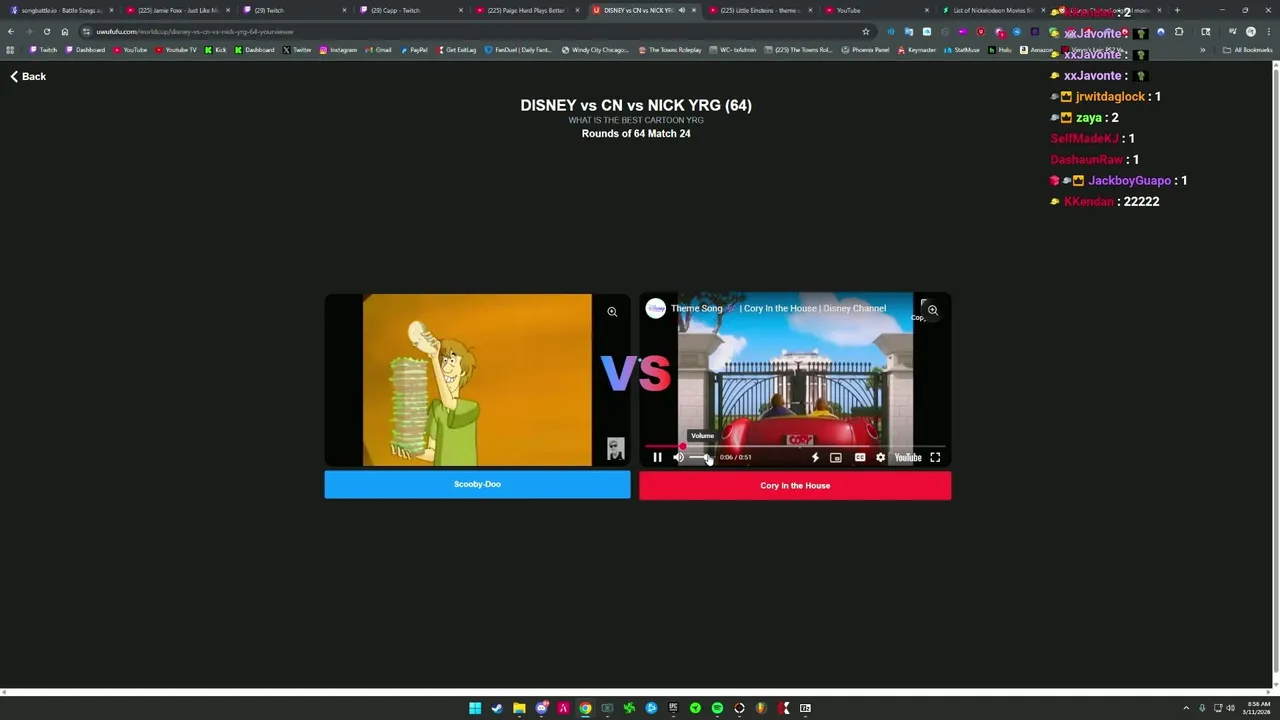Zoom the Cory in the House magnifier

coord(932,310)
